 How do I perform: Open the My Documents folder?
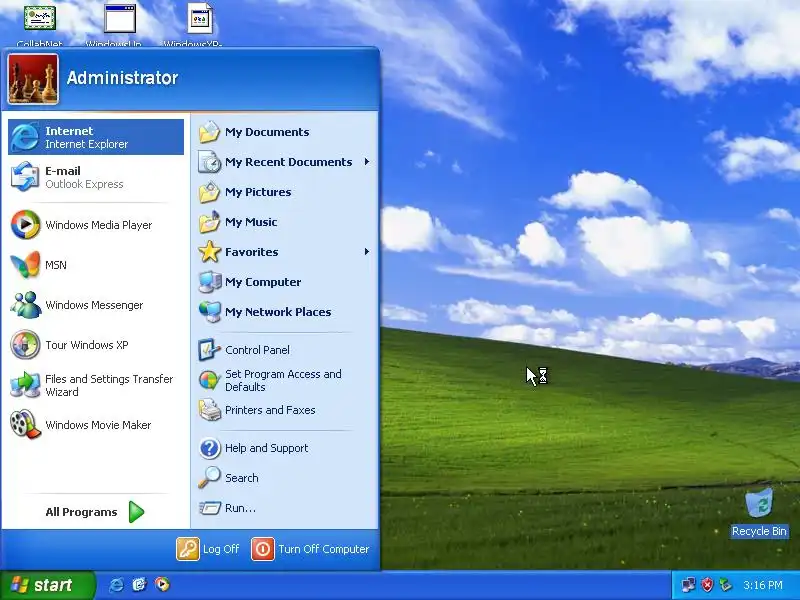pyautogui.click(x=284, y=132)
